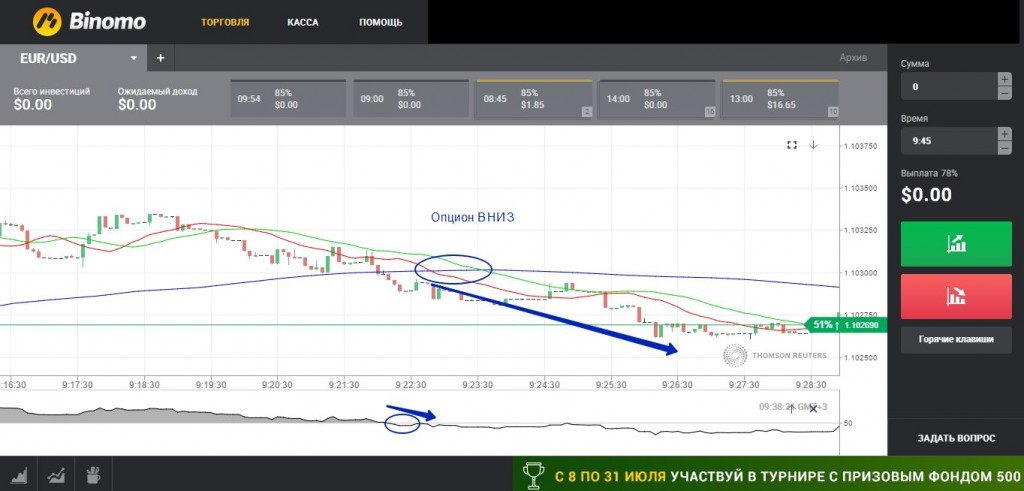Click the Binomo logo

point(89,22)
